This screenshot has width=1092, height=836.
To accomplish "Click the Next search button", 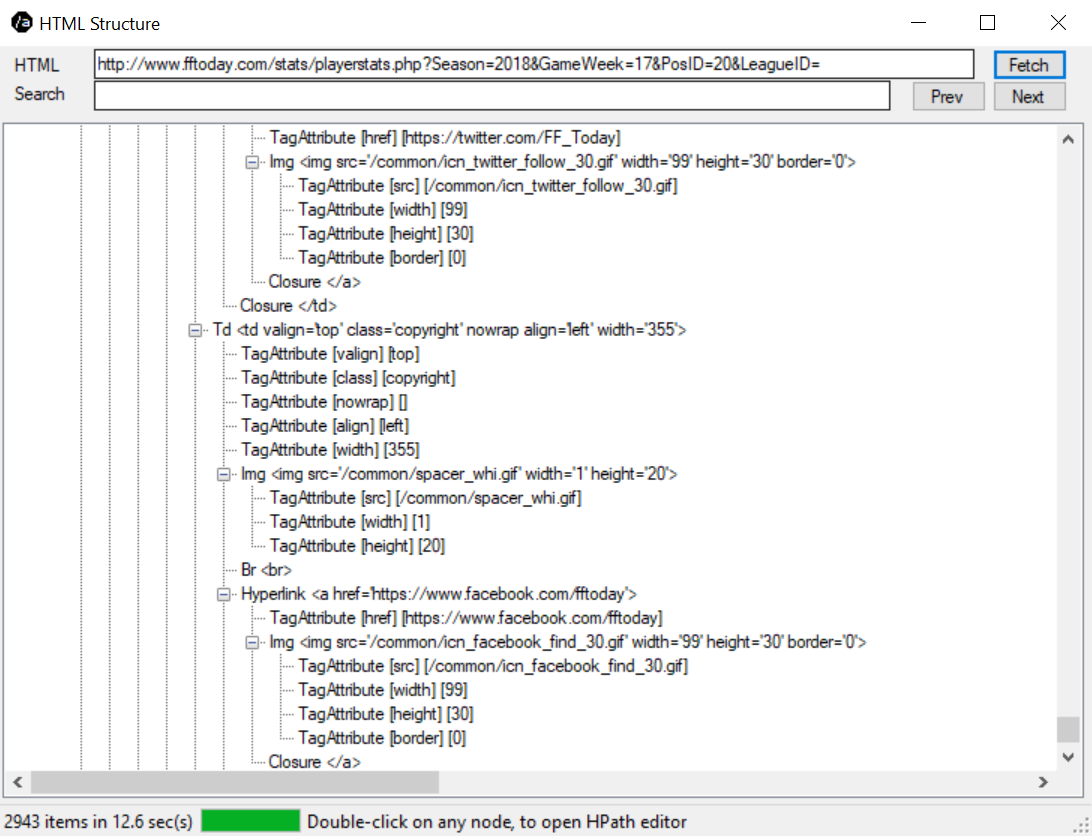I will [x=1029, y=96].
